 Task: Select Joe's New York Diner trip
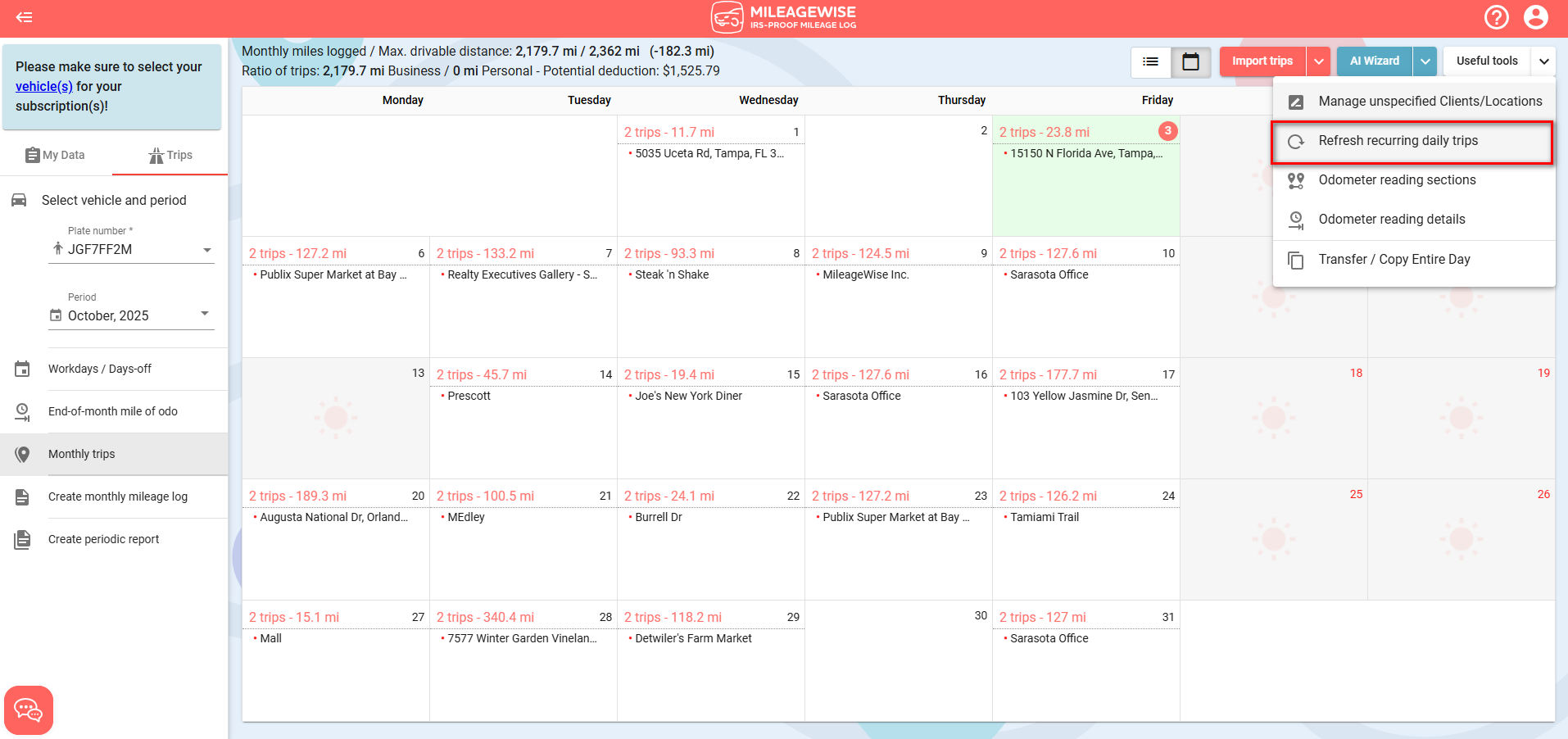coord(688,396)
